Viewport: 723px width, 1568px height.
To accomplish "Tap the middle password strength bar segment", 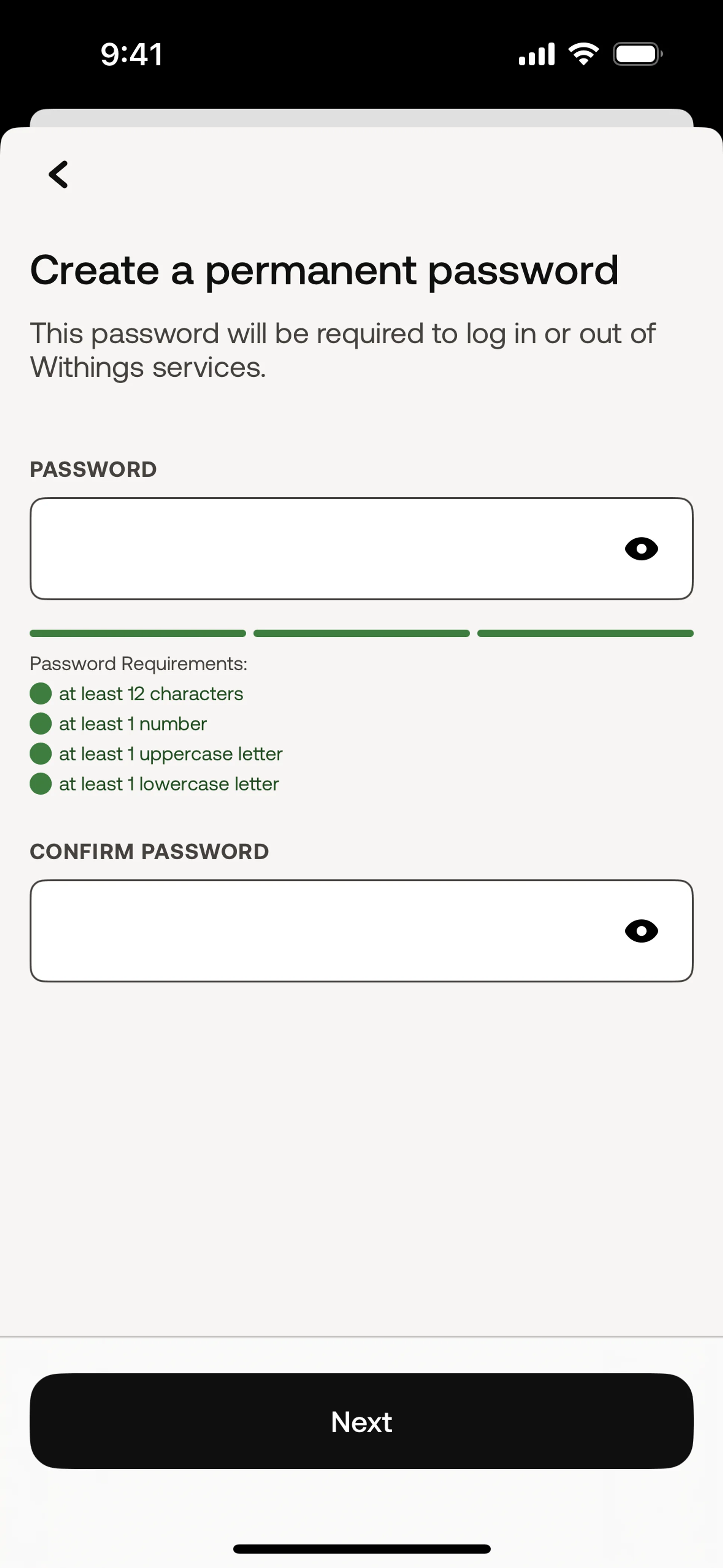I will click(361, 634).
